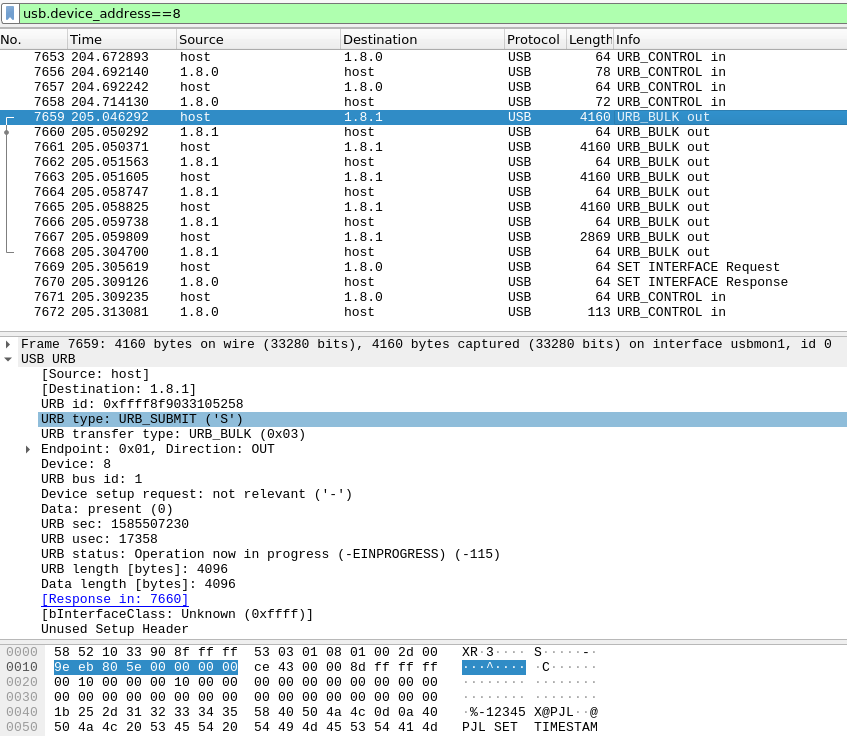
Task: Sort packets by Time column header
Action: coord(122,39)
